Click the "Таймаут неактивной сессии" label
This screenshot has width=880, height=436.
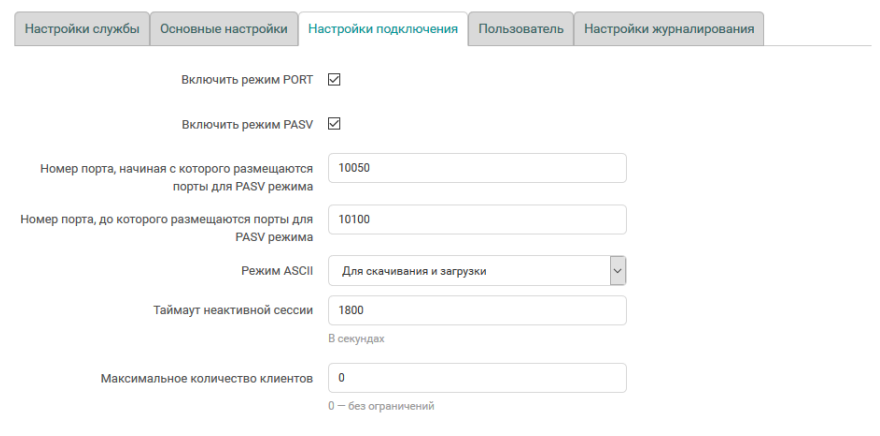[227, 310]
